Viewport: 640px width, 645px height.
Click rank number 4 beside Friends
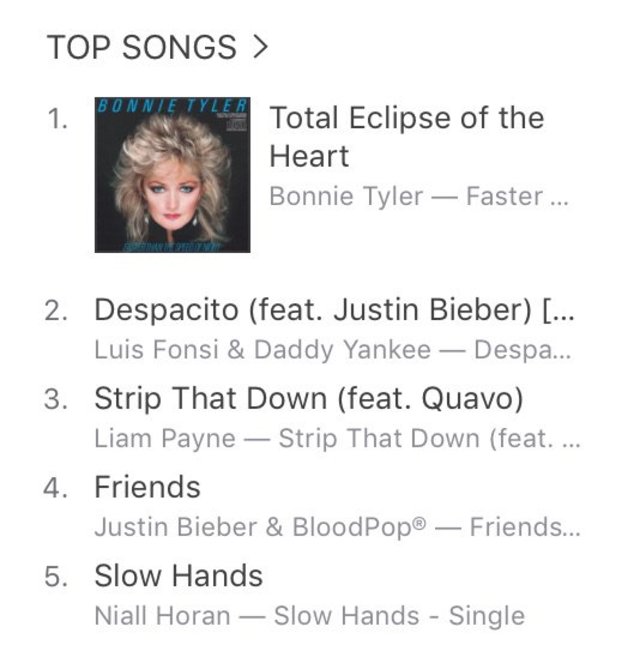(57, 488)
